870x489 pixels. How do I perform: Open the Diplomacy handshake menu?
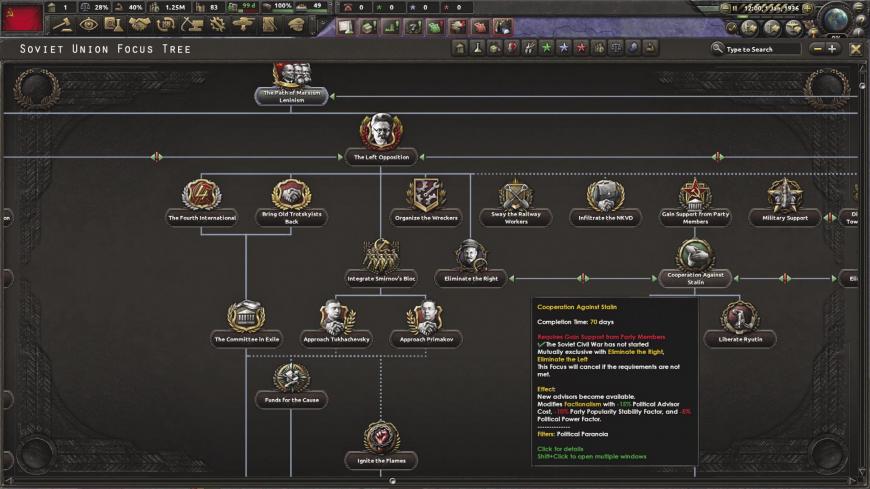click(139, 25)
